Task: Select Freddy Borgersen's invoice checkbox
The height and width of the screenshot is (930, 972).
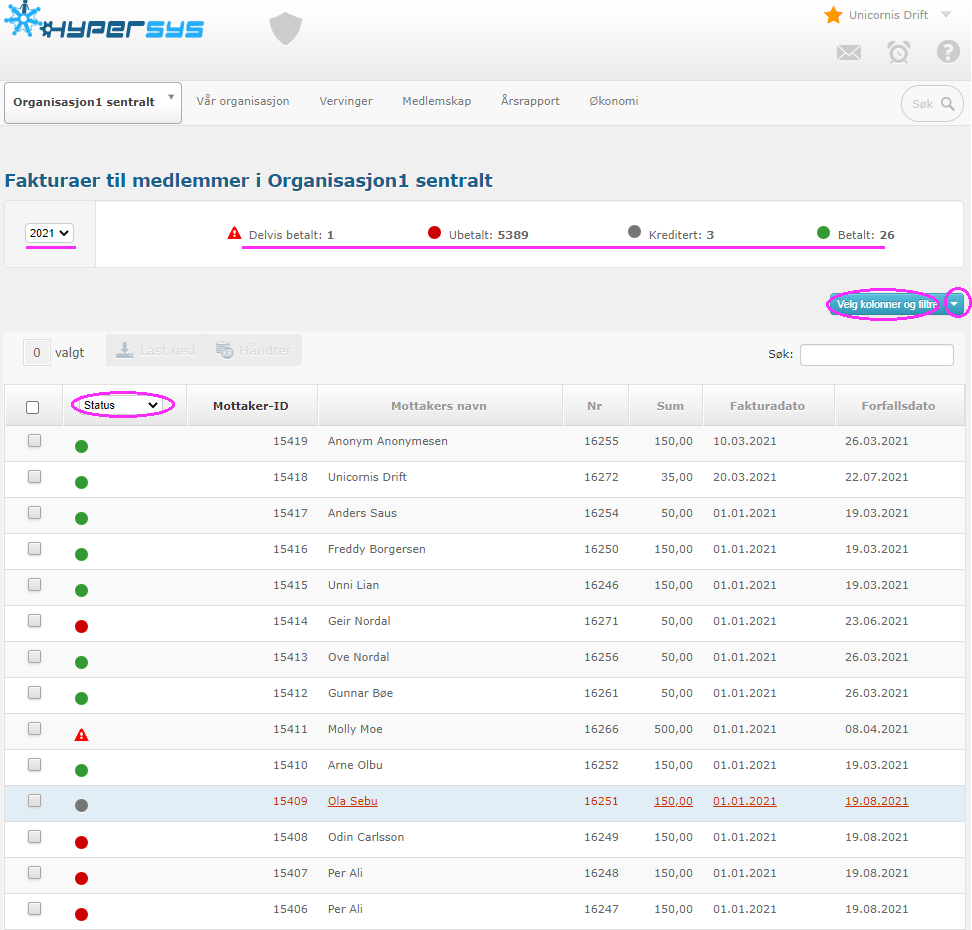Action: coord(35,548)
